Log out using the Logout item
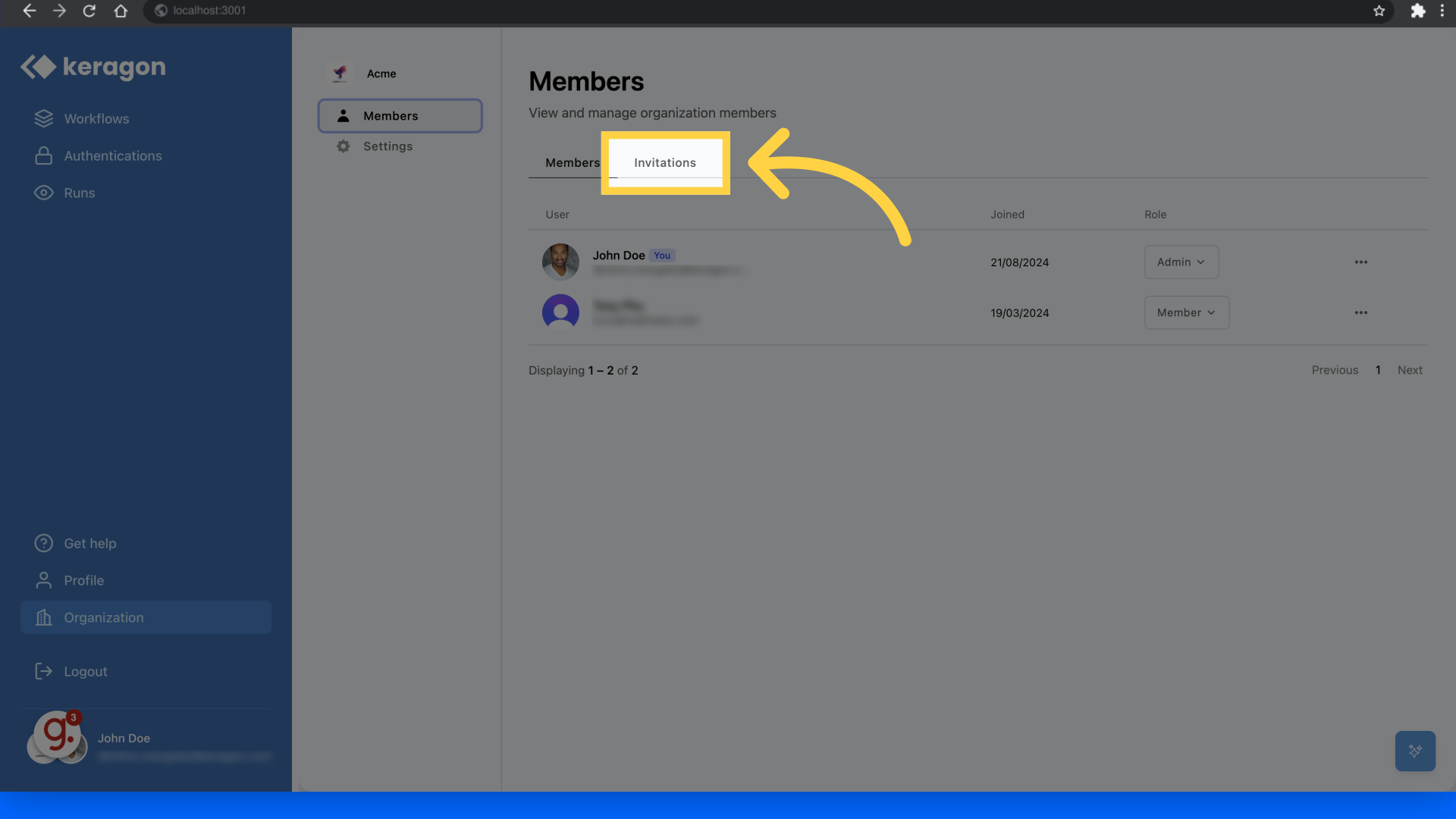This screenshot has width=1456, height=819. point(85,672)
